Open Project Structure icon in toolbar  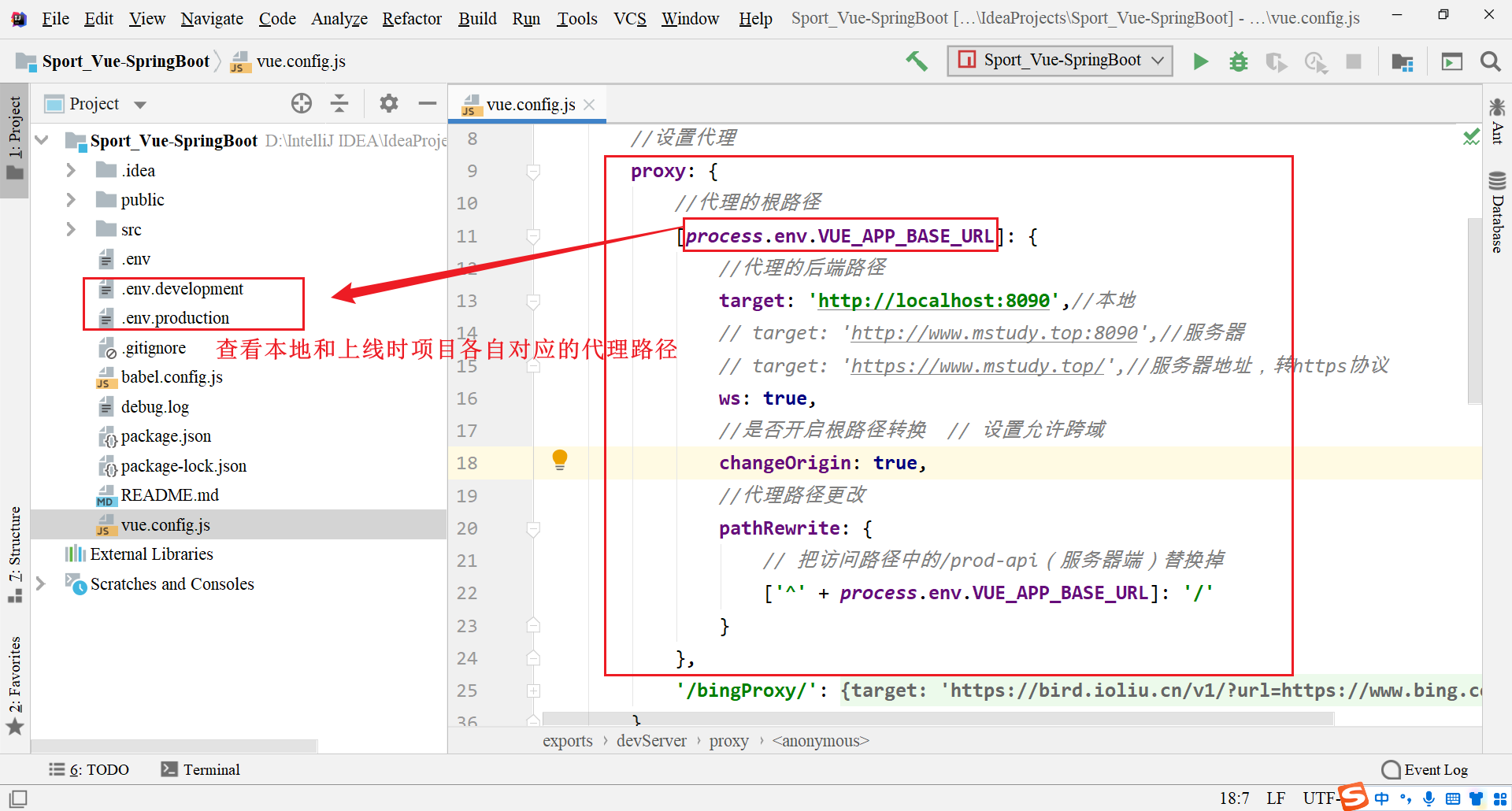pyautogui.click(x=1402, y=61)
